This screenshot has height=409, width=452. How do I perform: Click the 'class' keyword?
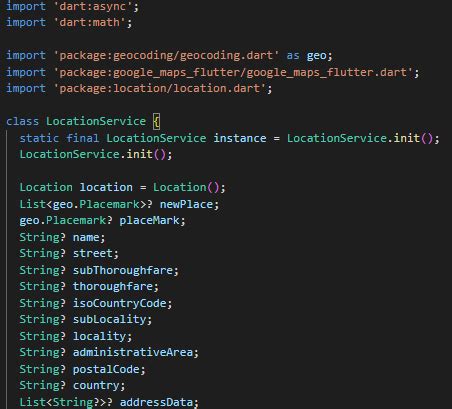(x=23, y=121)
